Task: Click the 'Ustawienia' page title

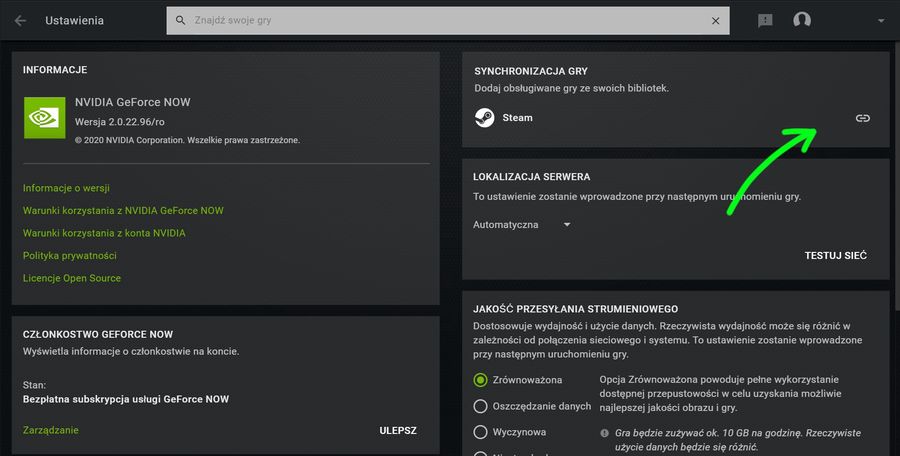Action: [75, 21]
